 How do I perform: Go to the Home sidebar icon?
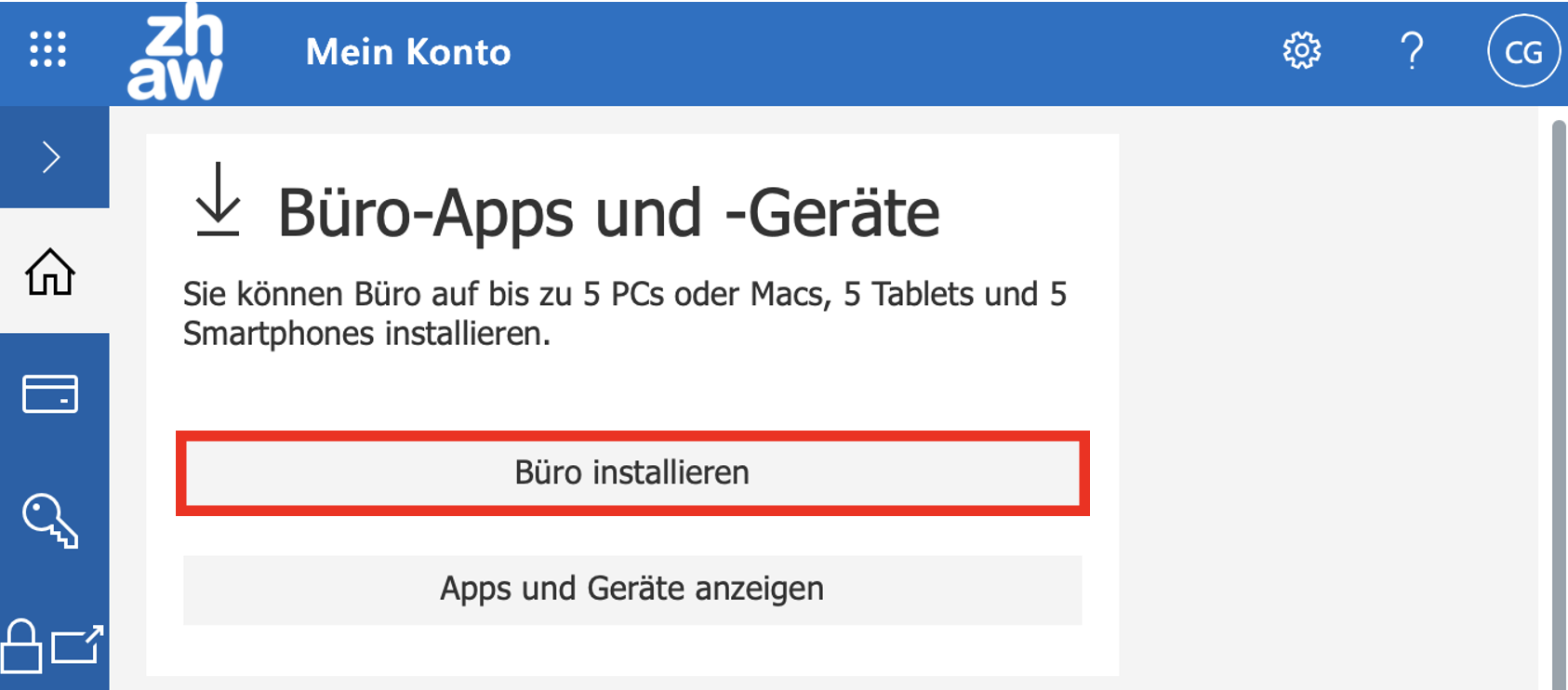[x=50, y=272]
